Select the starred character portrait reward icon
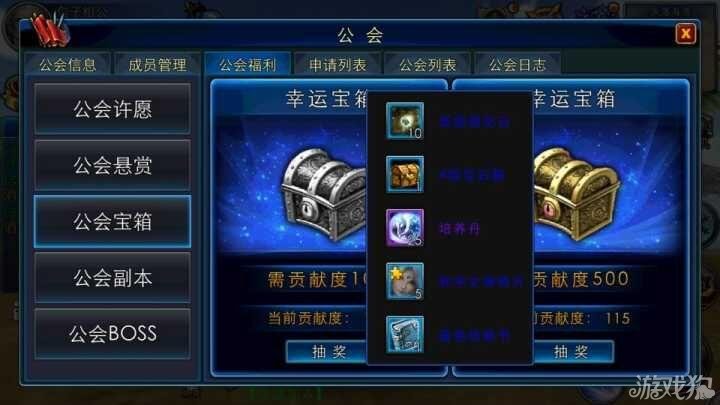This screenshot has width=720, height=405. coord(405,281)
